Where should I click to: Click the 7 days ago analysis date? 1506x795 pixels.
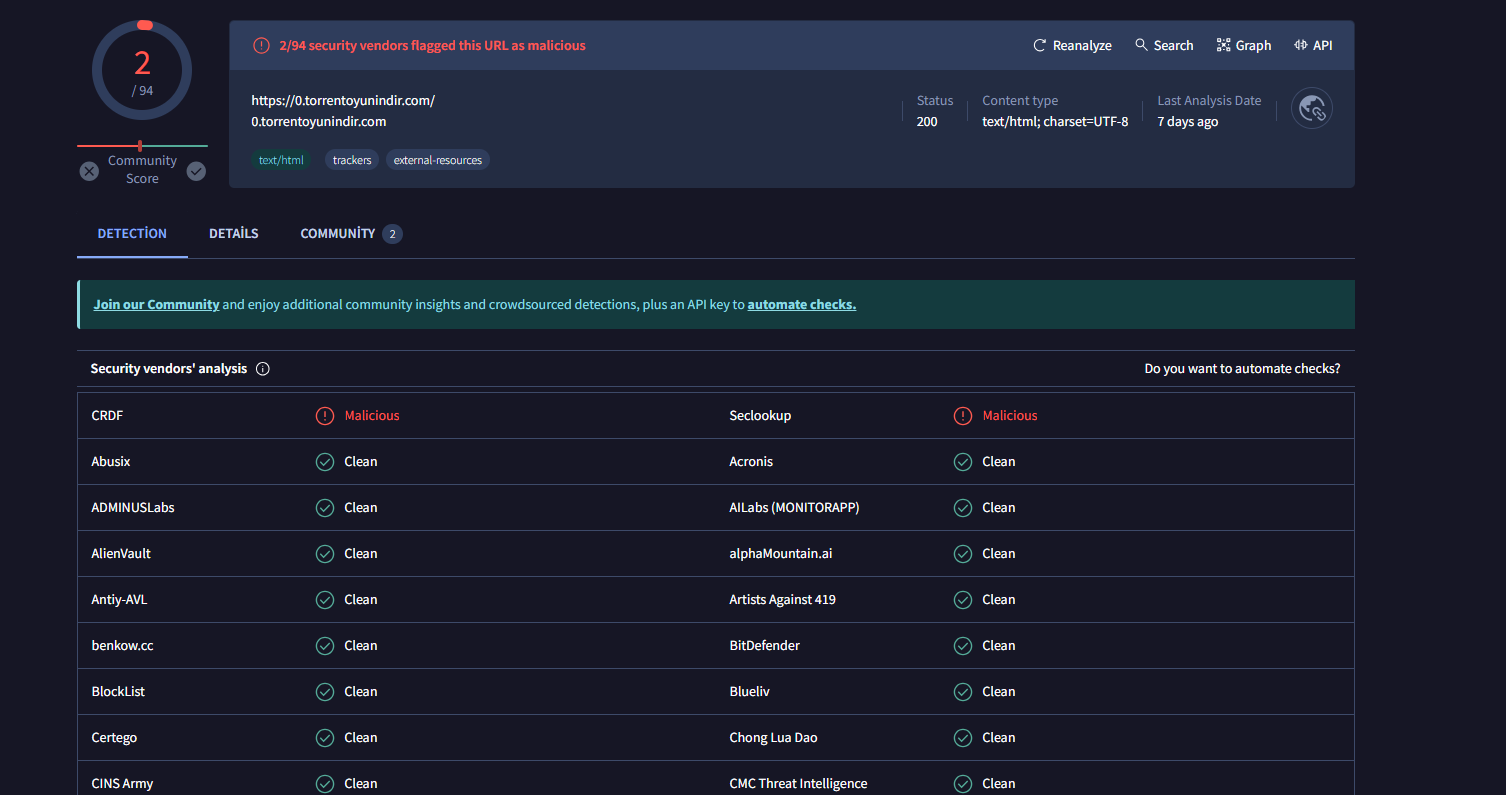pyautogui.click(x=1188, y=121)
